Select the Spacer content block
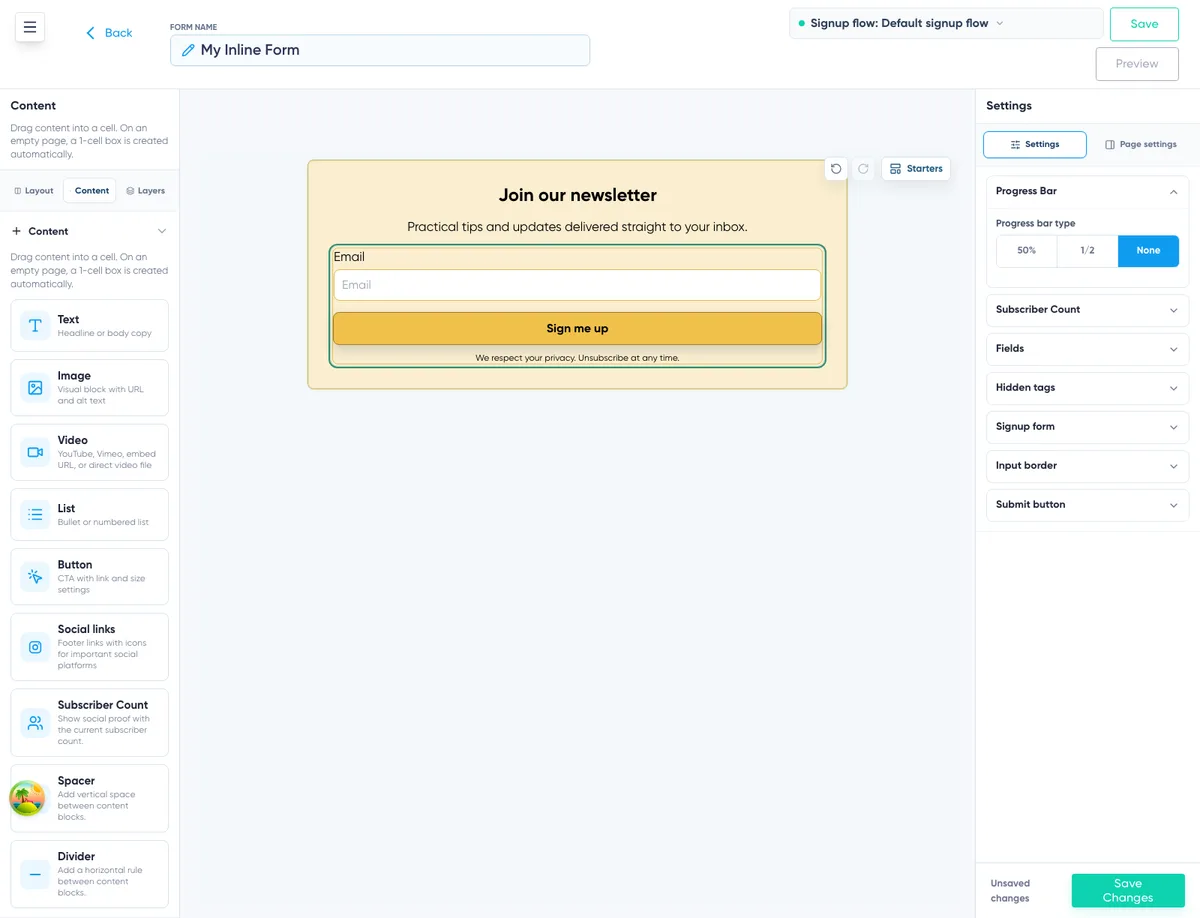The height and width of the screenshot is (918, 1200). pos(89,798)
